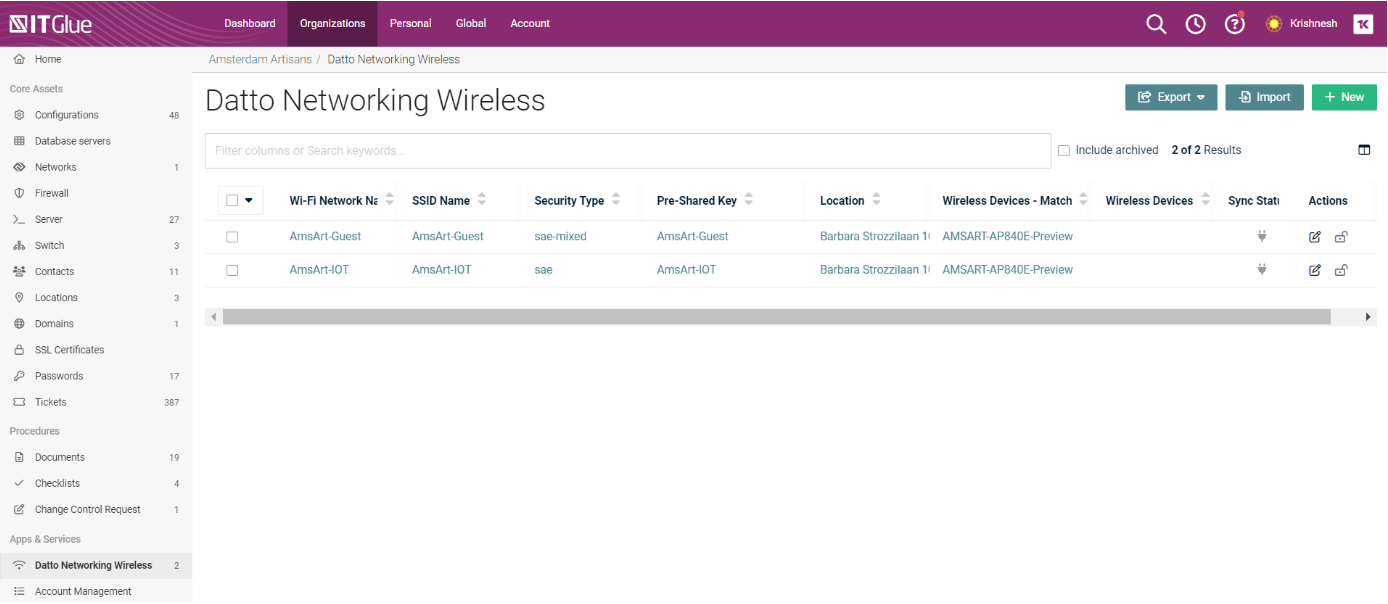Sort by Security Type column arrows
Image resolution: width=1388 pixels, height=604 pixels.
pos(616,200)
